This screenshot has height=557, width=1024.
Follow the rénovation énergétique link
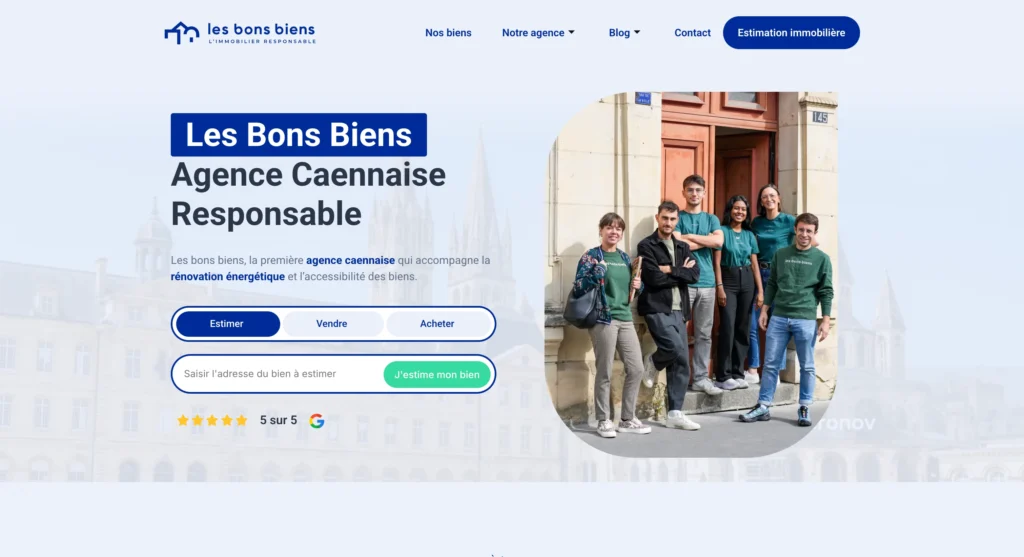coord(228,276)
